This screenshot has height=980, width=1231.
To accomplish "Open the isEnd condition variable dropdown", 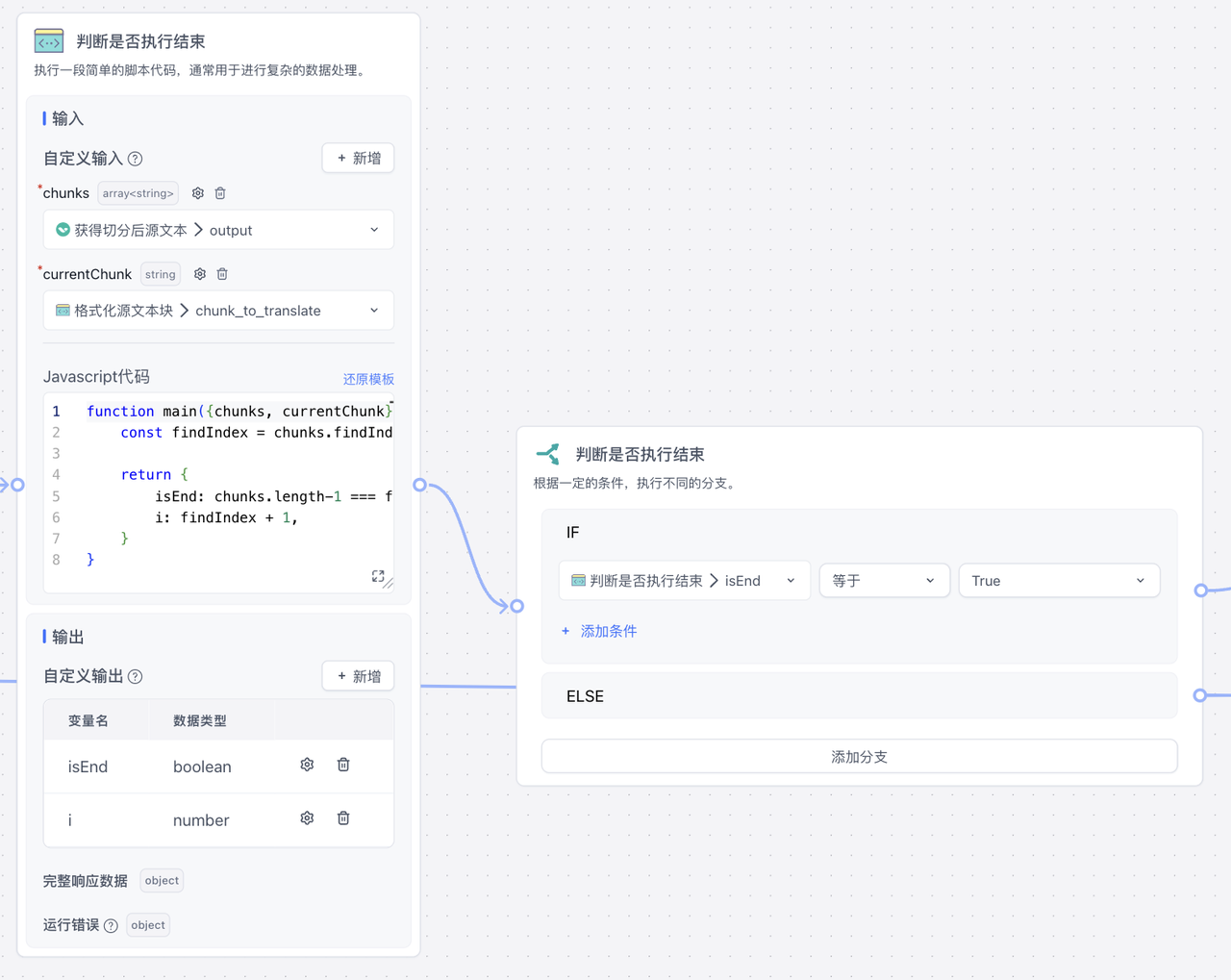I will (684, 581).
